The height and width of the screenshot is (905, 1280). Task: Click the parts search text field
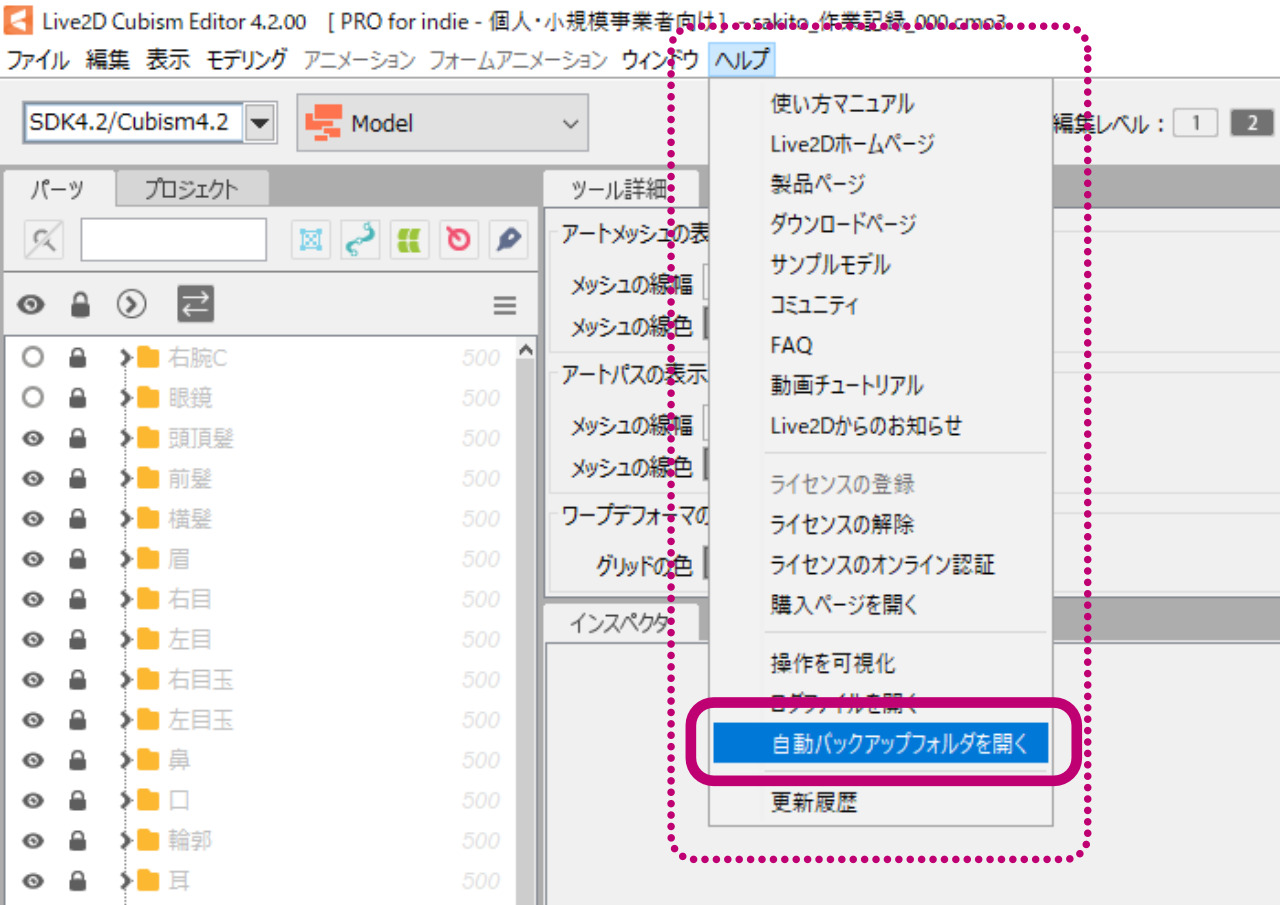click(174, 240)
